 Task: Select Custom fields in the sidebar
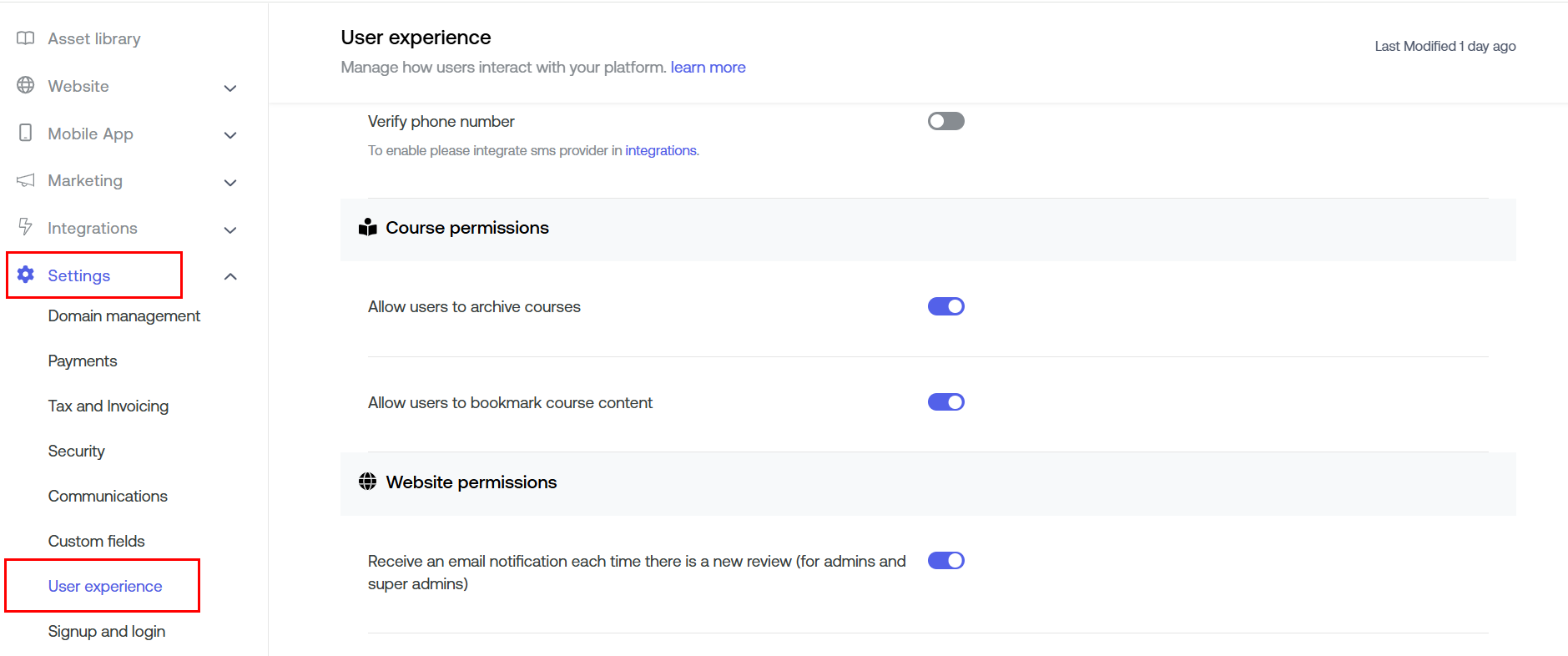coord(96,541)
